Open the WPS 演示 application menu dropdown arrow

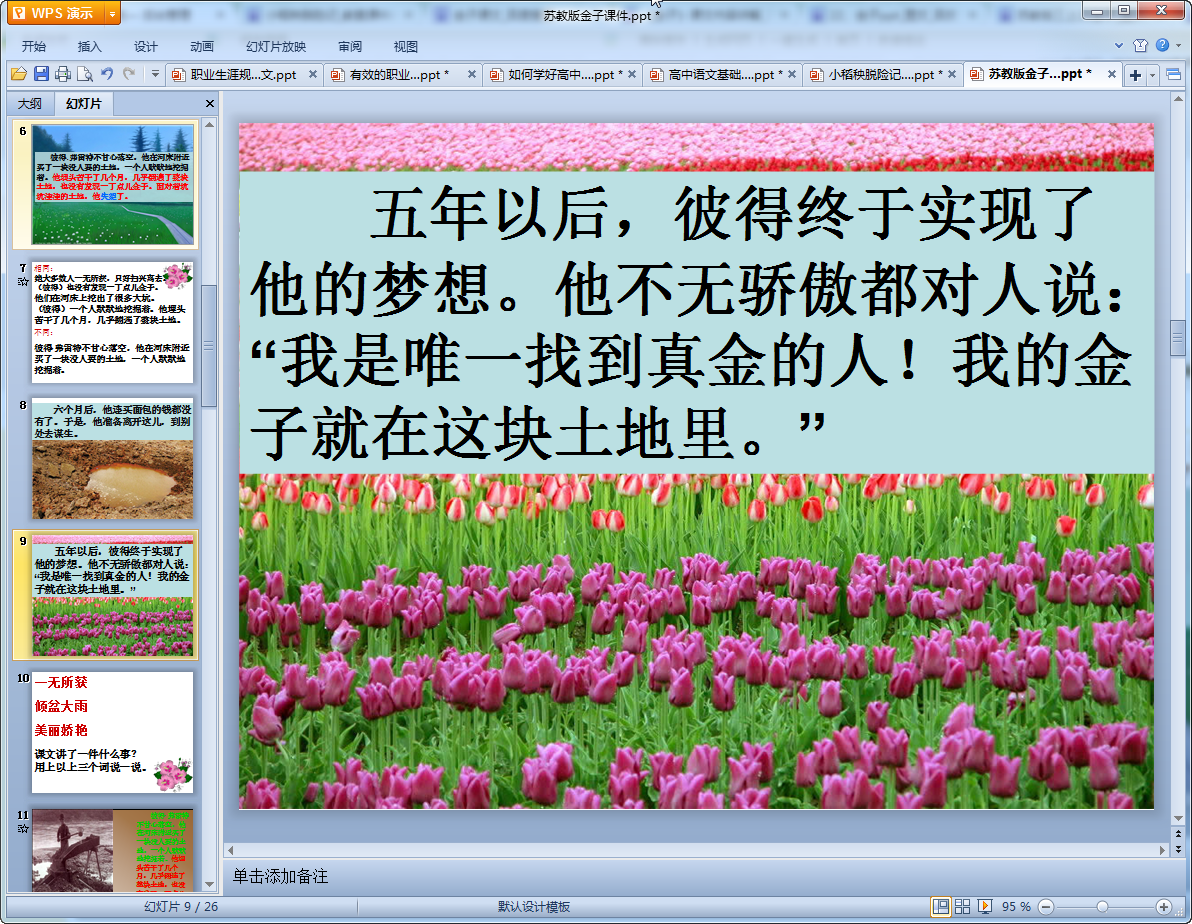point(113,14)
